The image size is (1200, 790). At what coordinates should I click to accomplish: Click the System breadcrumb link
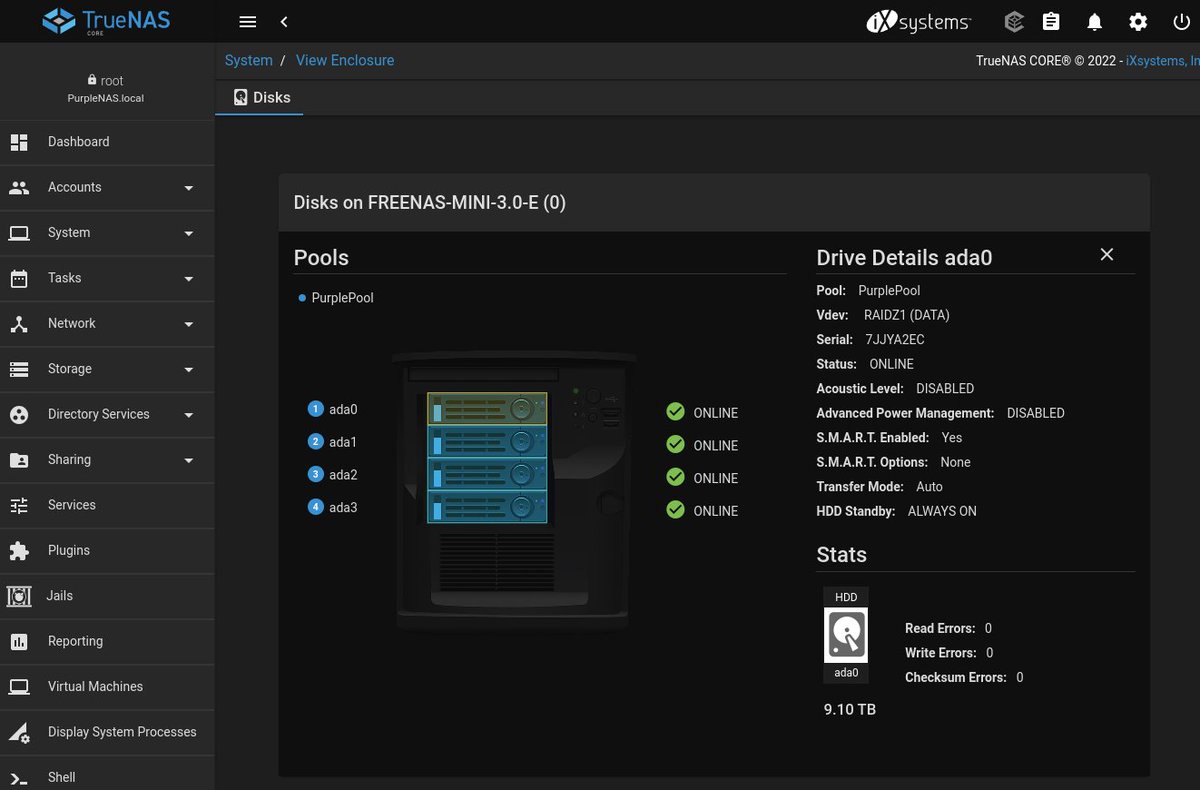click(x=249, y=60)
